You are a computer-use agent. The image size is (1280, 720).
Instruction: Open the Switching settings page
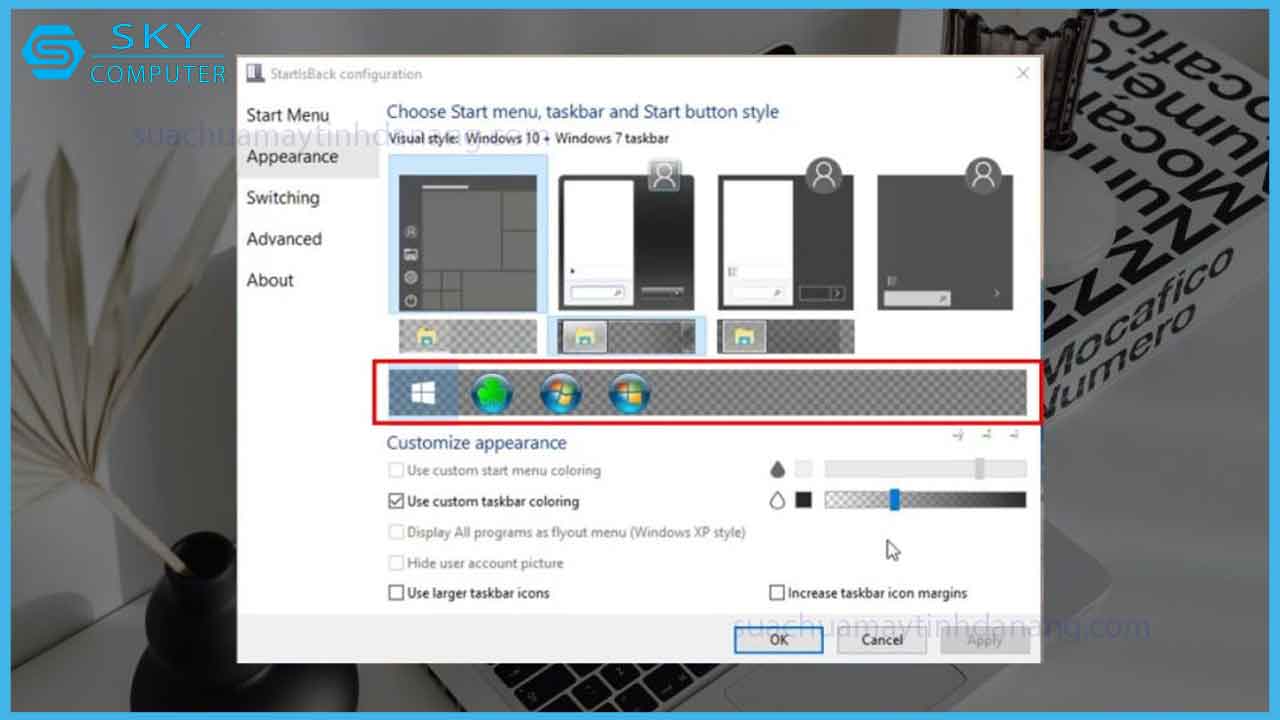pos(283,198)
